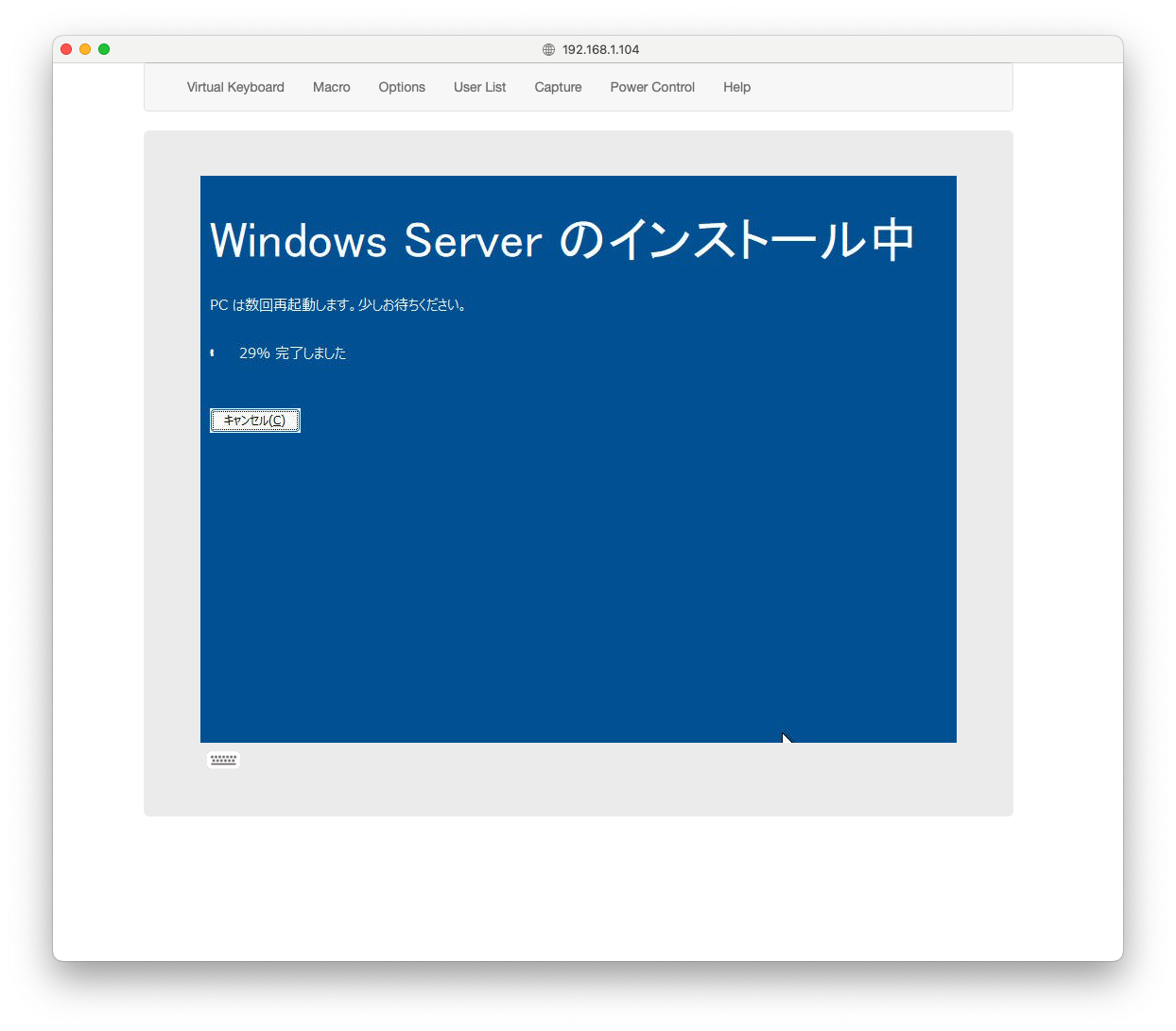Close the window with the red button
1176x1031 pixels.
point(66,49)
